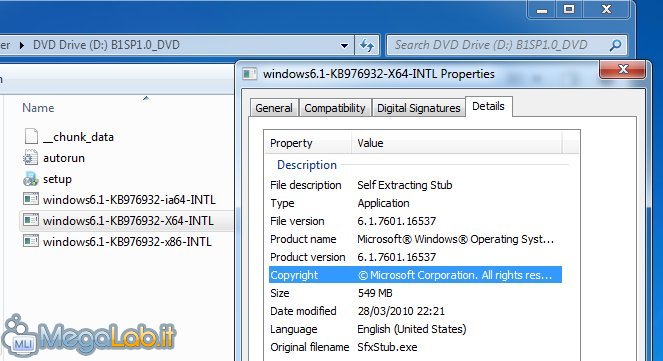The image size is (663, 361).
Task: Select the File version property row
Action: click(x=416, y=221)
